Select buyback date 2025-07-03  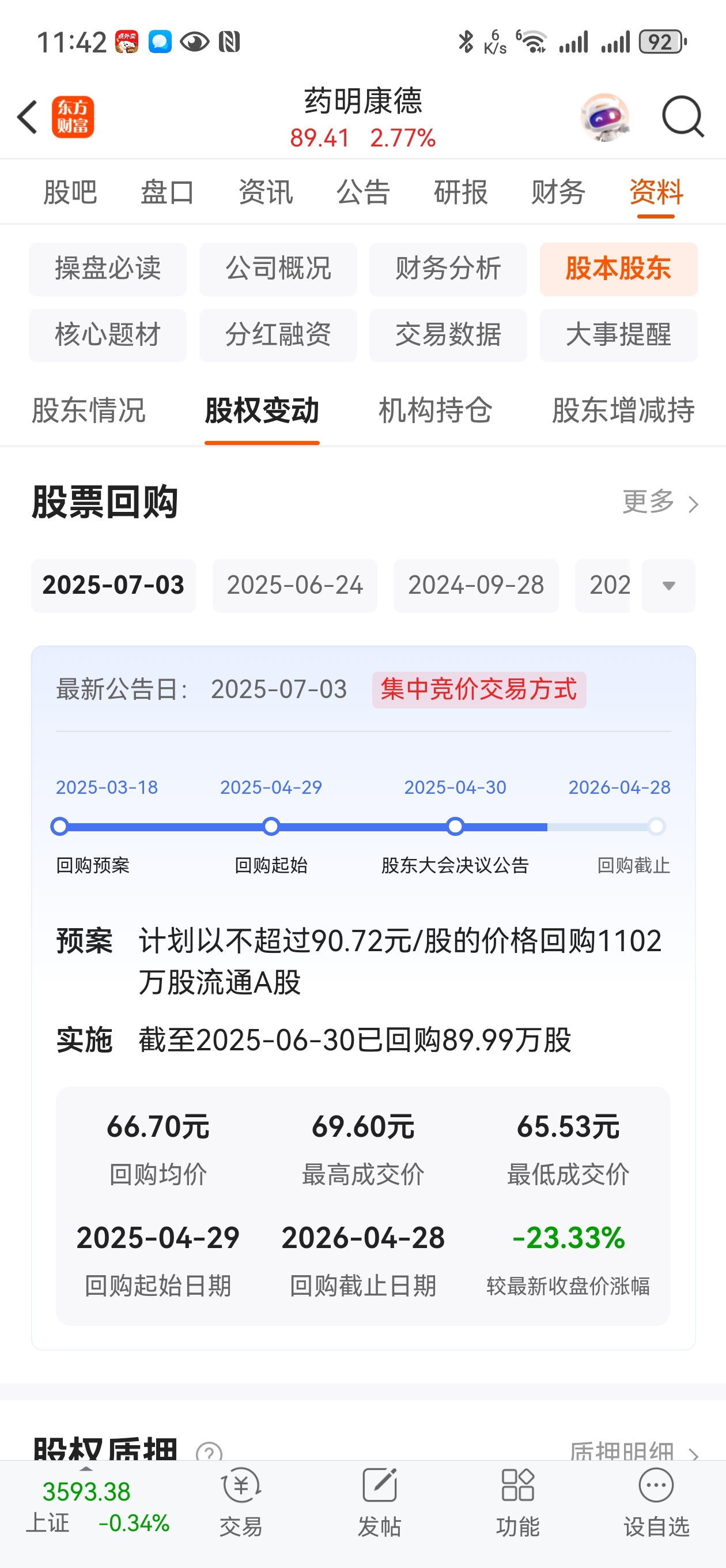(x=113, y=586)
